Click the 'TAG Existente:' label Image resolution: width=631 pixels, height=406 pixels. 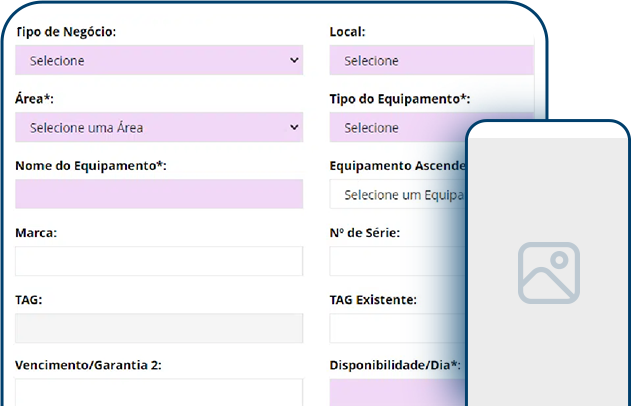pos(373,299)
